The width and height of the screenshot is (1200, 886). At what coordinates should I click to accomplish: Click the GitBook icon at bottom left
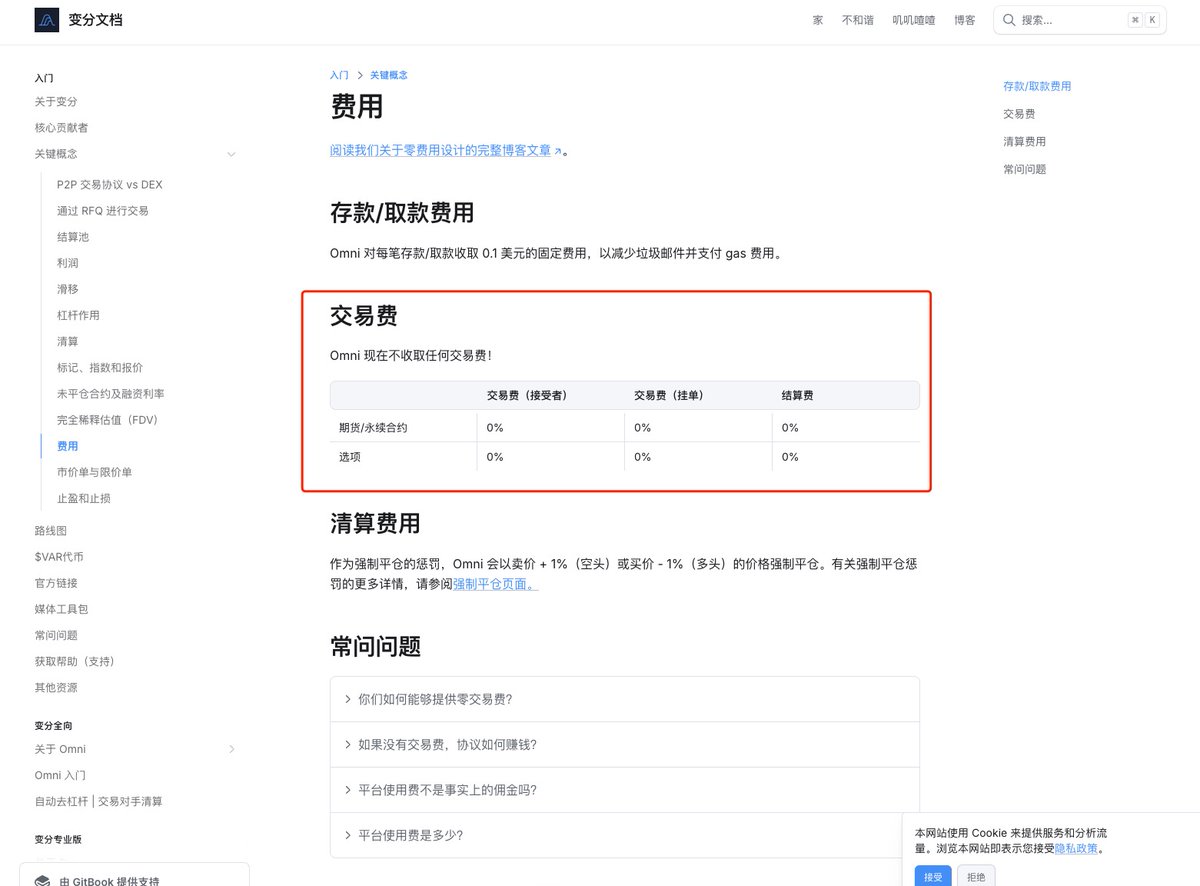(x=42, y=881)
